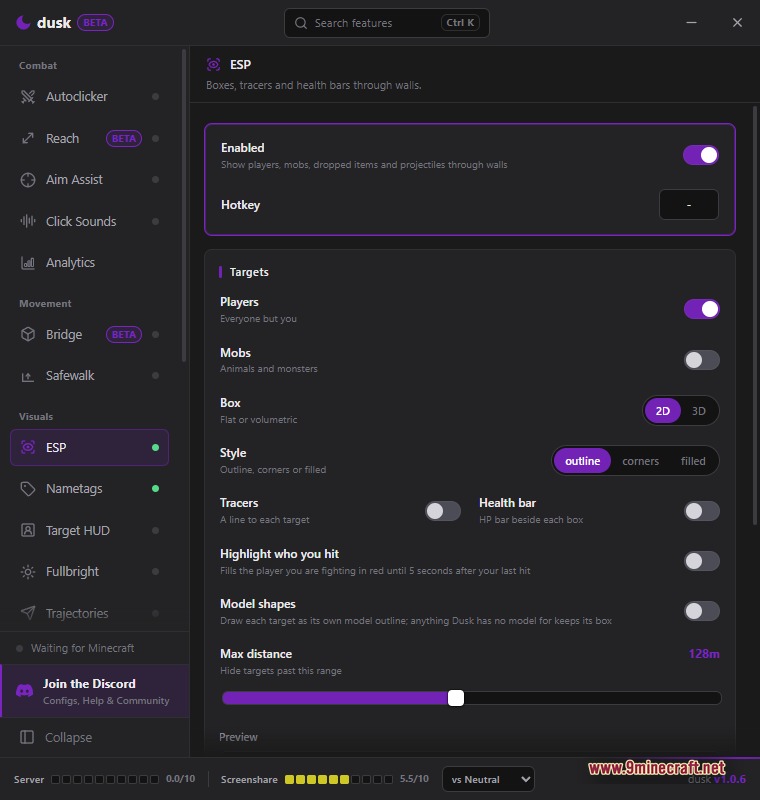Click the Ctrl K shortcut badge
760x800 pixels.
pos(460,23)
